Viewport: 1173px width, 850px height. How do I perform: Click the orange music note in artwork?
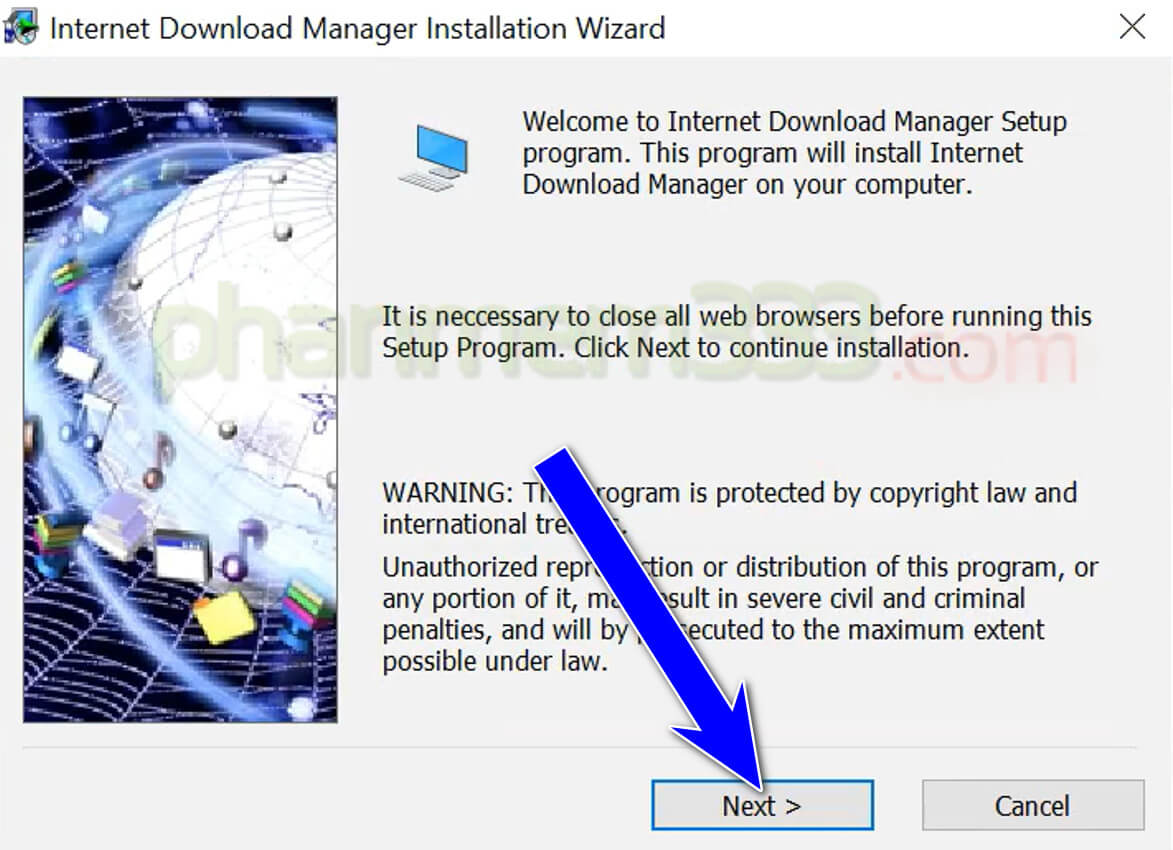[158, 461]
